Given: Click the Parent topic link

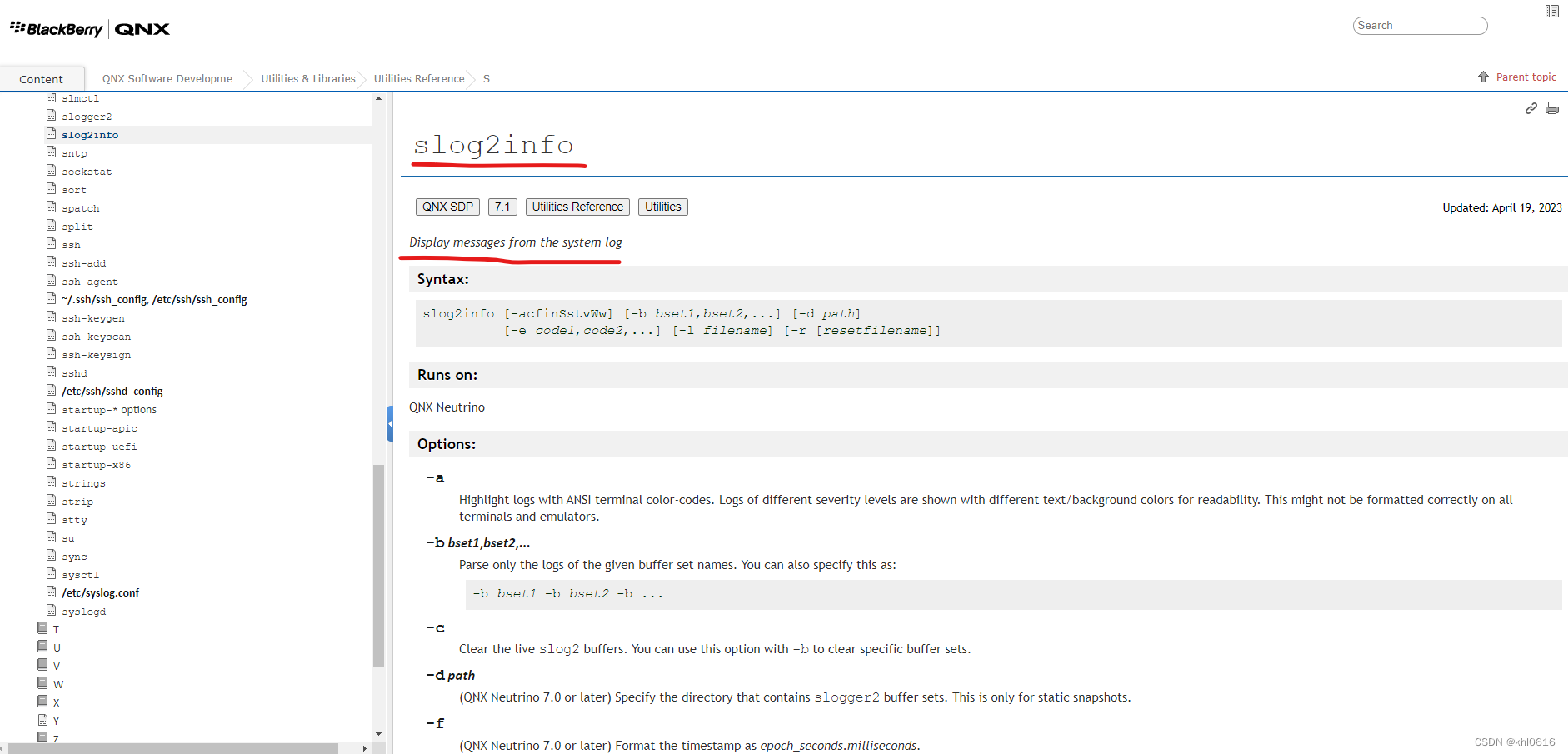Looking at the screenshot, I should pyautogui.click(x=1526, y=77).
